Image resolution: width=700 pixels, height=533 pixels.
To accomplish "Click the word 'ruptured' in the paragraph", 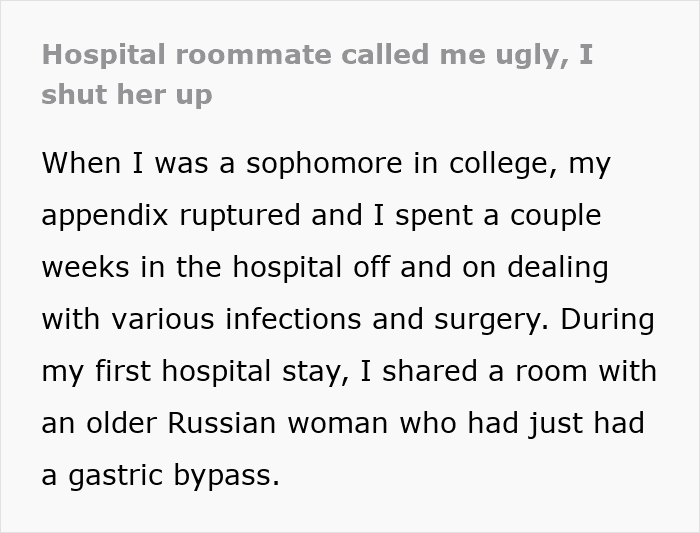I will [x=240, y=216].
